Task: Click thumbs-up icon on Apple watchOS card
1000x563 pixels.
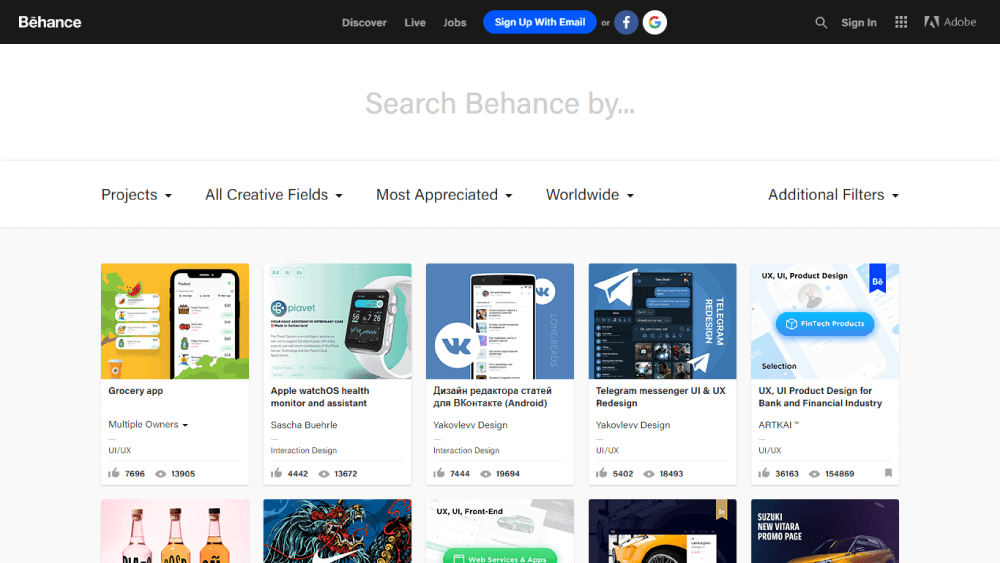Action: (x=276, y=473)
